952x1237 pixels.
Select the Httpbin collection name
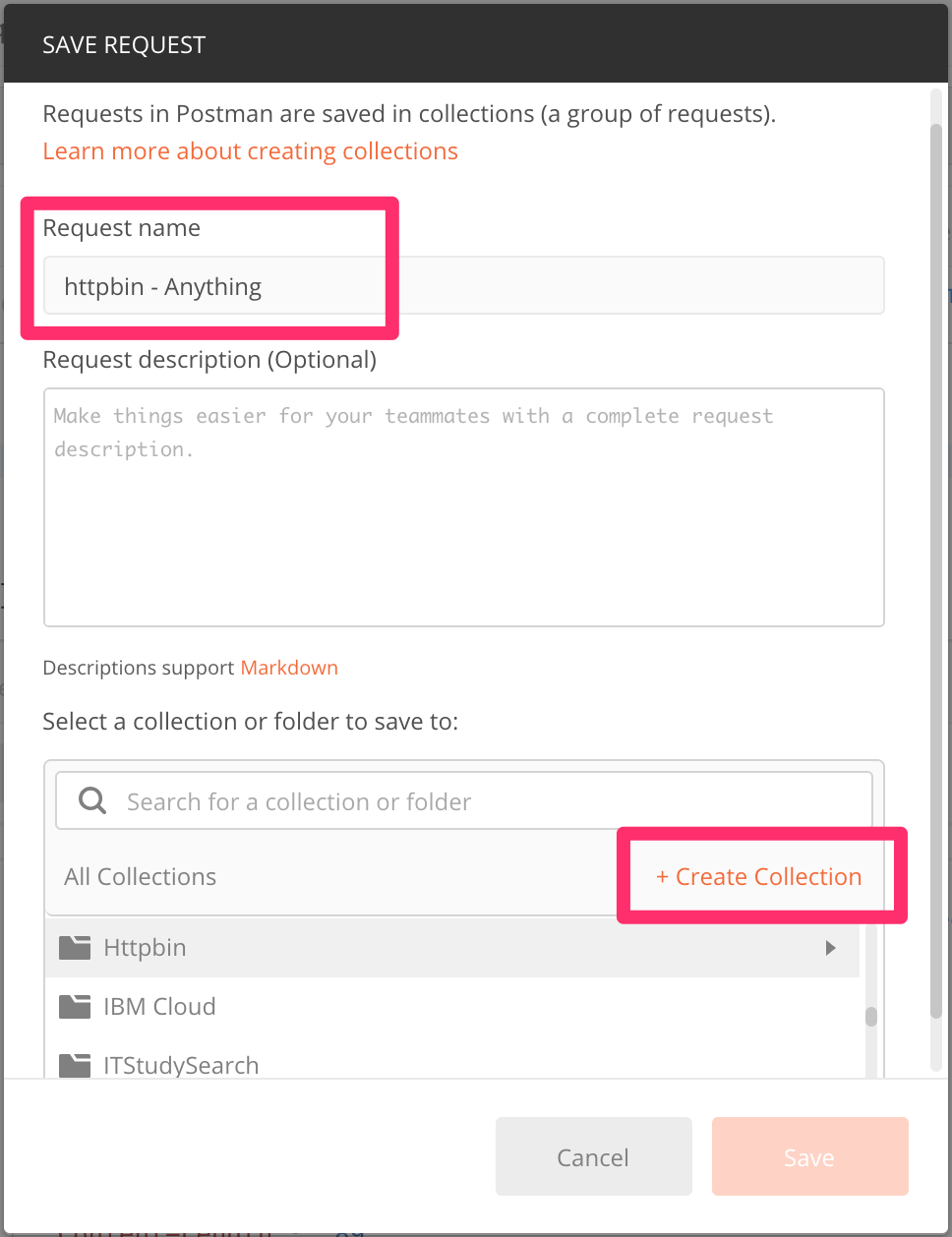click(145, 948)
